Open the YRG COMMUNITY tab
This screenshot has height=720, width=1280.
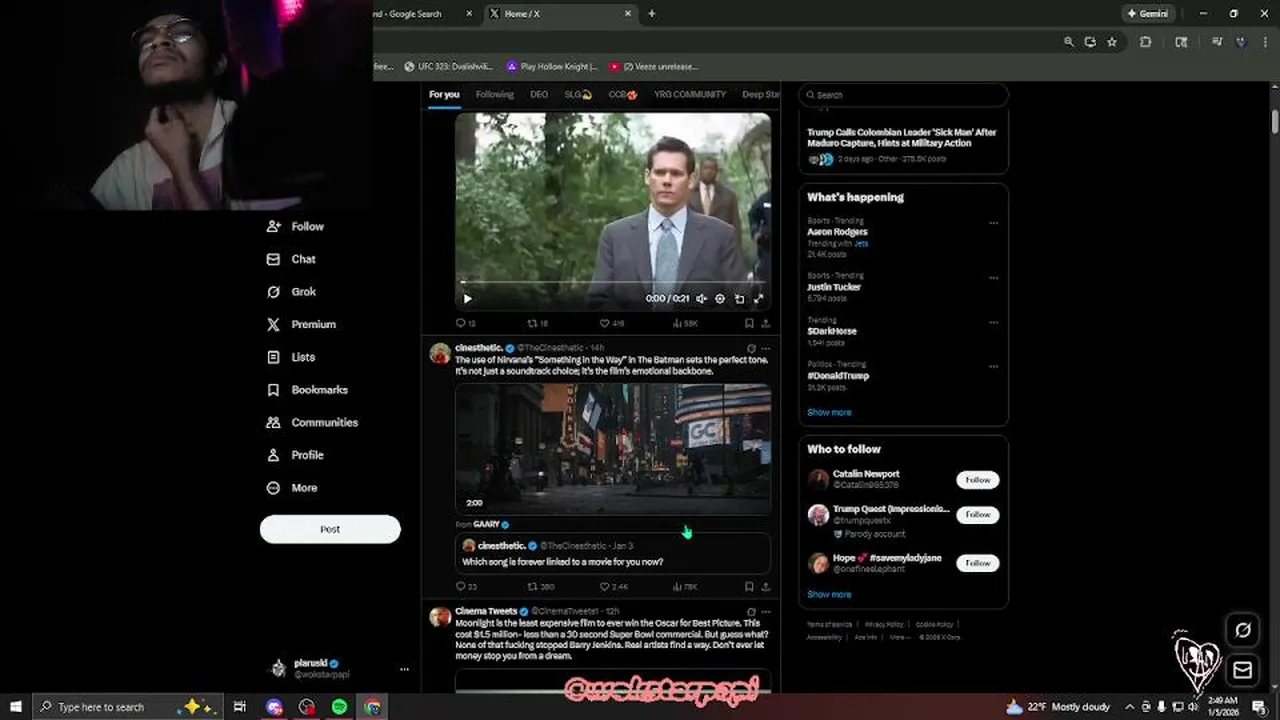pyautogui.click(x=690, y=95)
